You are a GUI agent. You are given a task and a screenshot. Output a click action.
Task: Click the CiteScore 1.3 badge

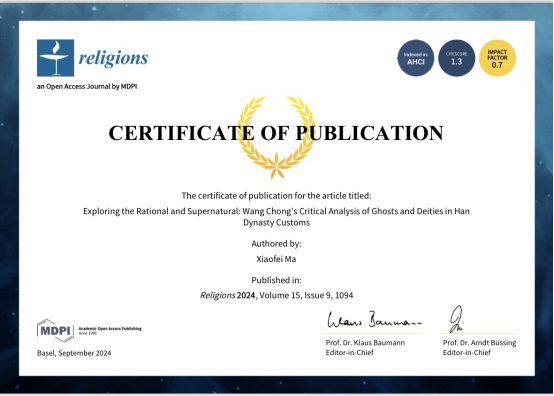[456, 58]
